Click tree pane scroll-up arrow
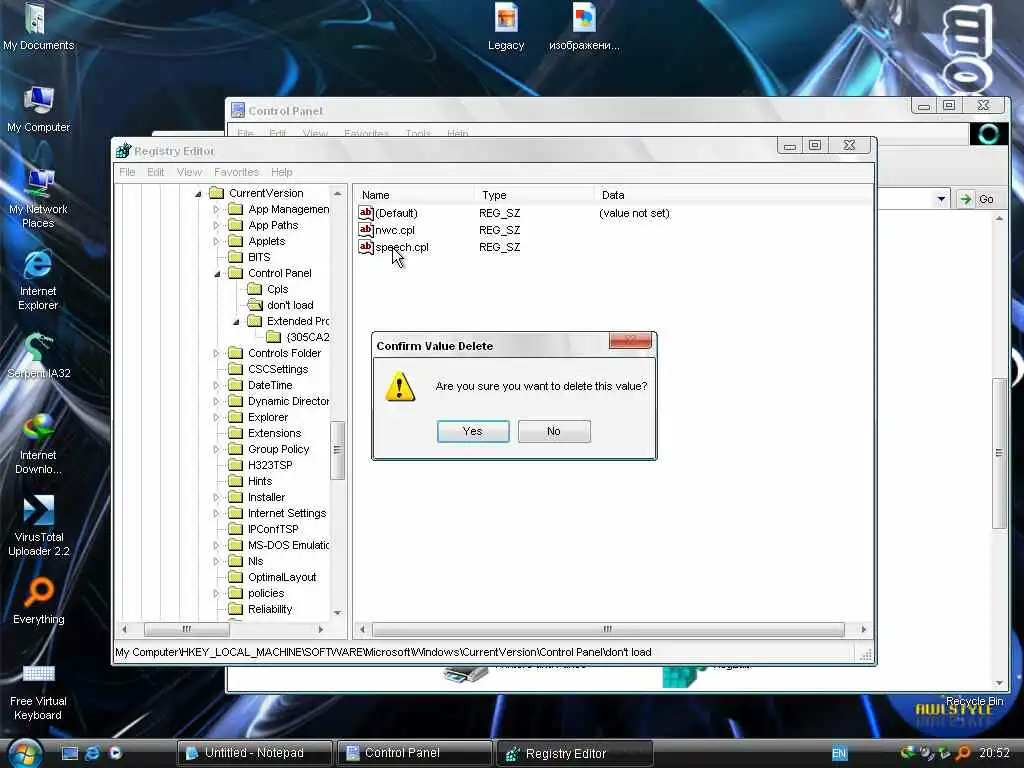Screen dimensions: 1024x768 tap(338, 194)
